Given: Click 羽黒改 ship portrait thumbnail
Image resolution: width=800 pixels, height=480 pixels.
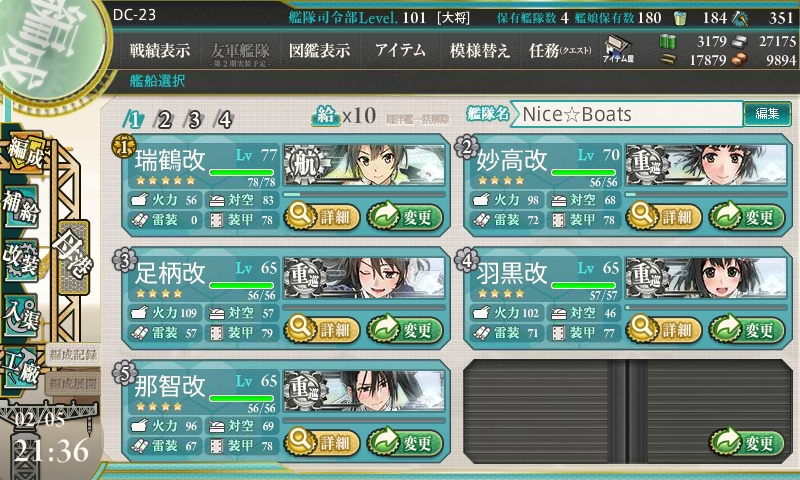Looking at the screenshot, I should click(706, 278).
